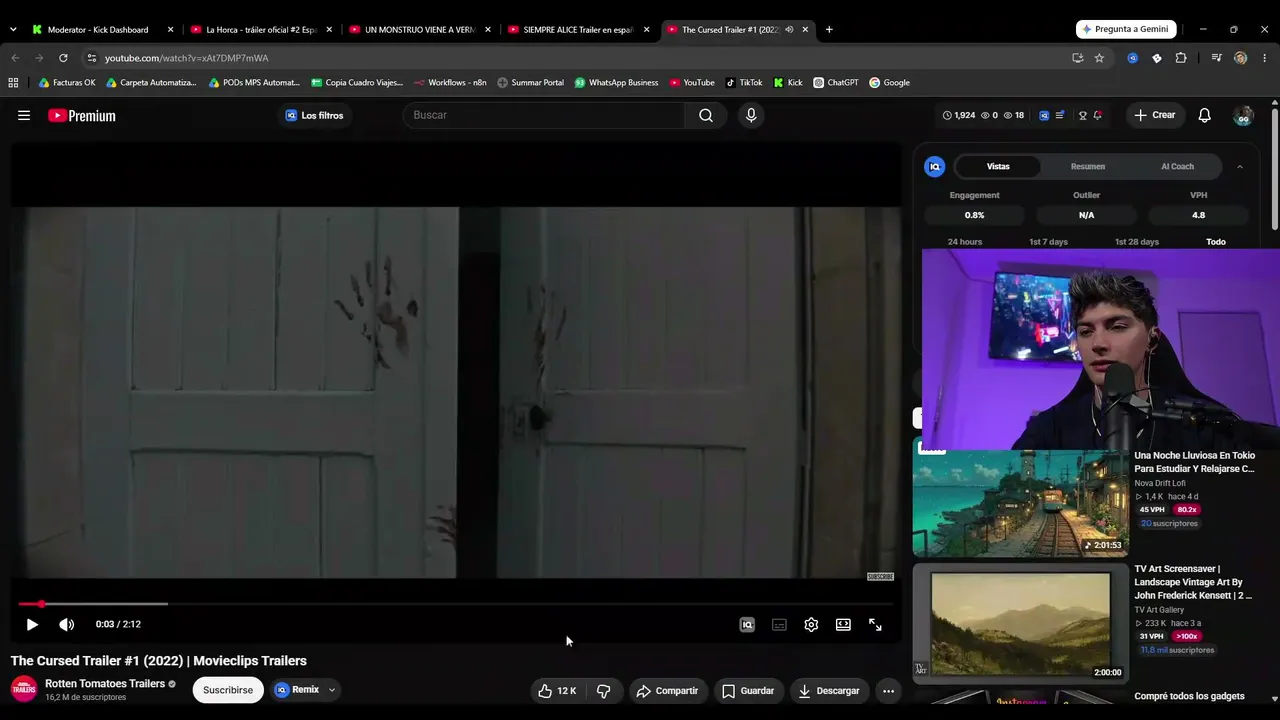1280x720 pixels.
Task: Enter fullscreen mode
Action: click(875, 624)
